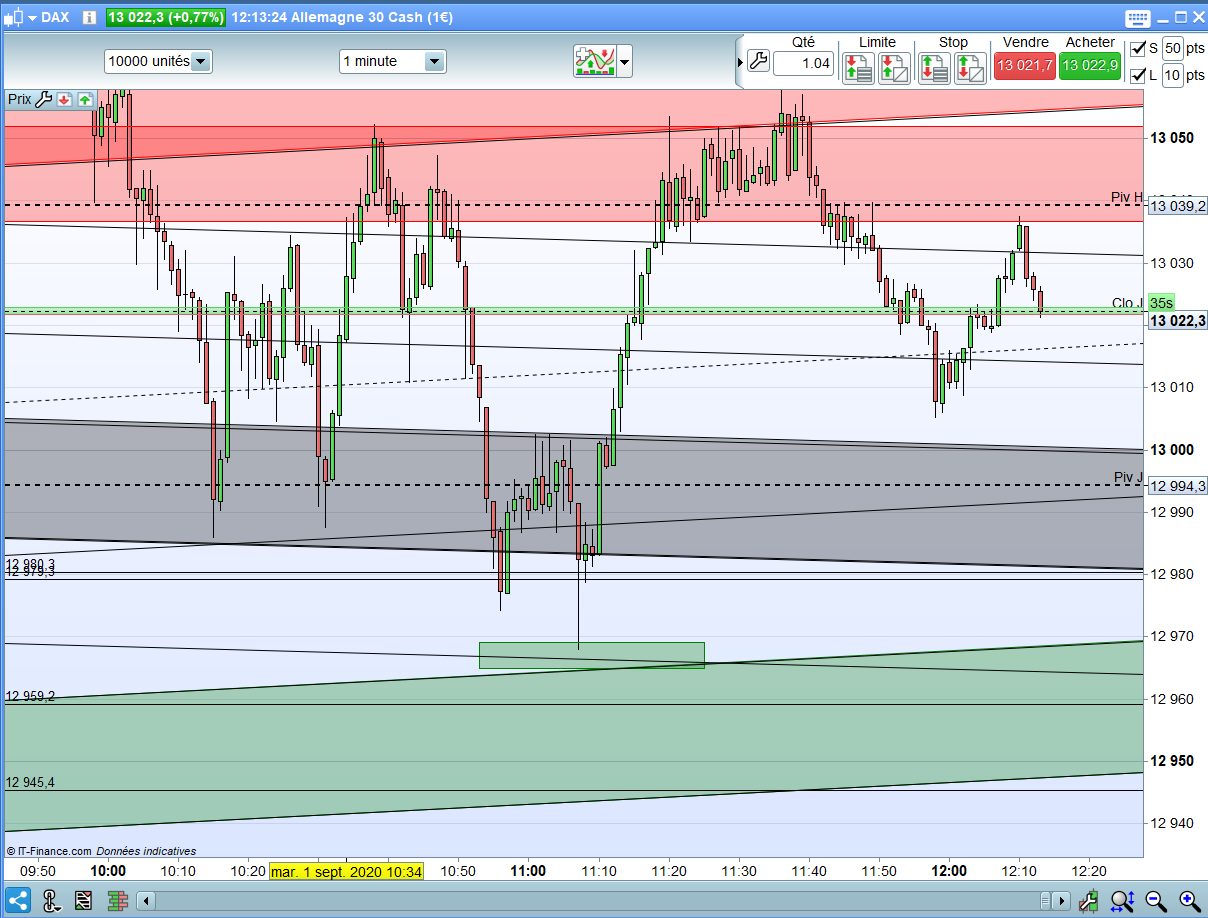This screenshot has width=1208, height=918.
Task: Click the current price 13 022,3 axis label
Action: [x=1177, y=321]
